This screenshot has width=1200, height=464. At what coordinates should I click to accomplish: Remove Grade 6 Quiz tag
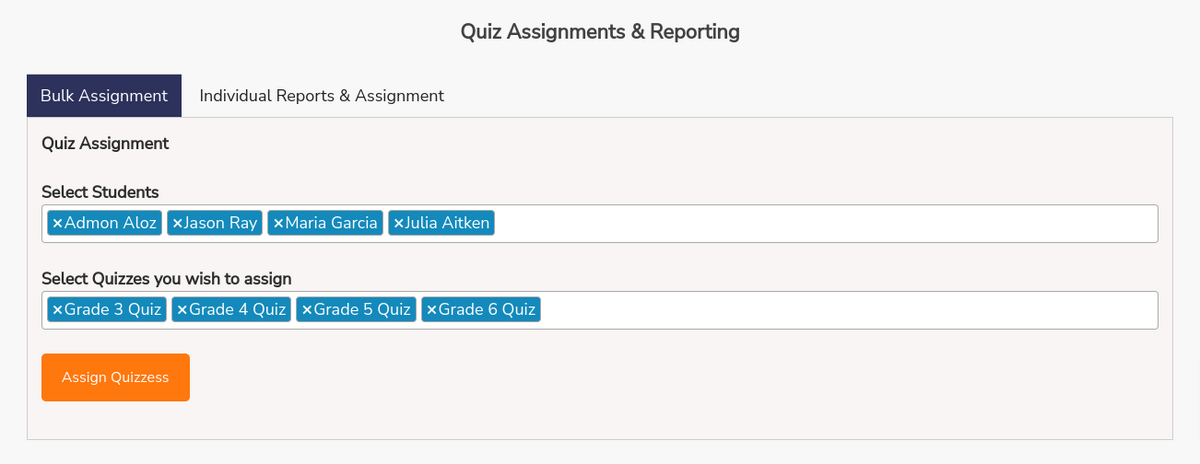tap(432, 310)
